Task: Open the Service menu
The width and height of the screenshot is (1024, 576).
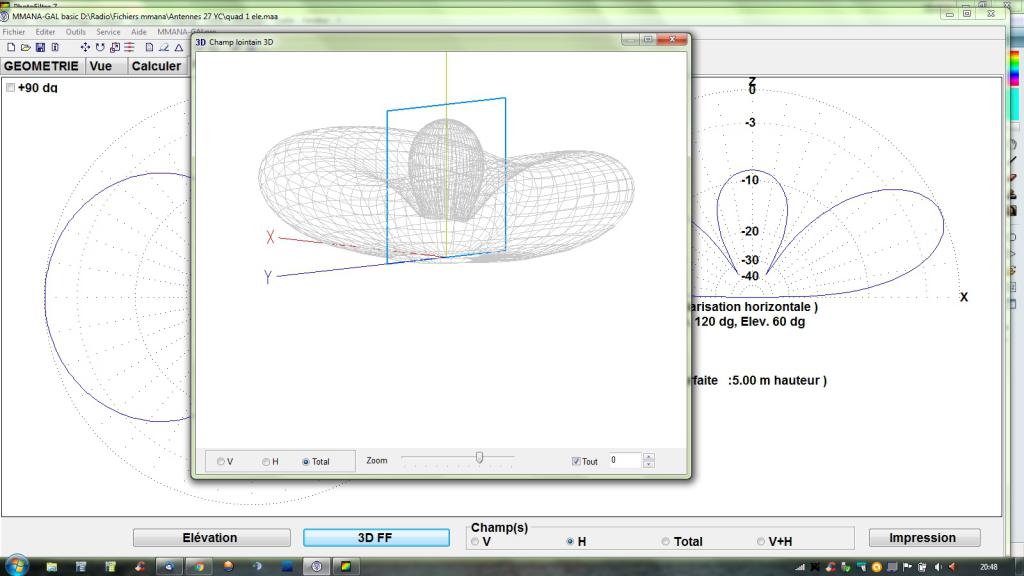Action: (x=108, y=32)
